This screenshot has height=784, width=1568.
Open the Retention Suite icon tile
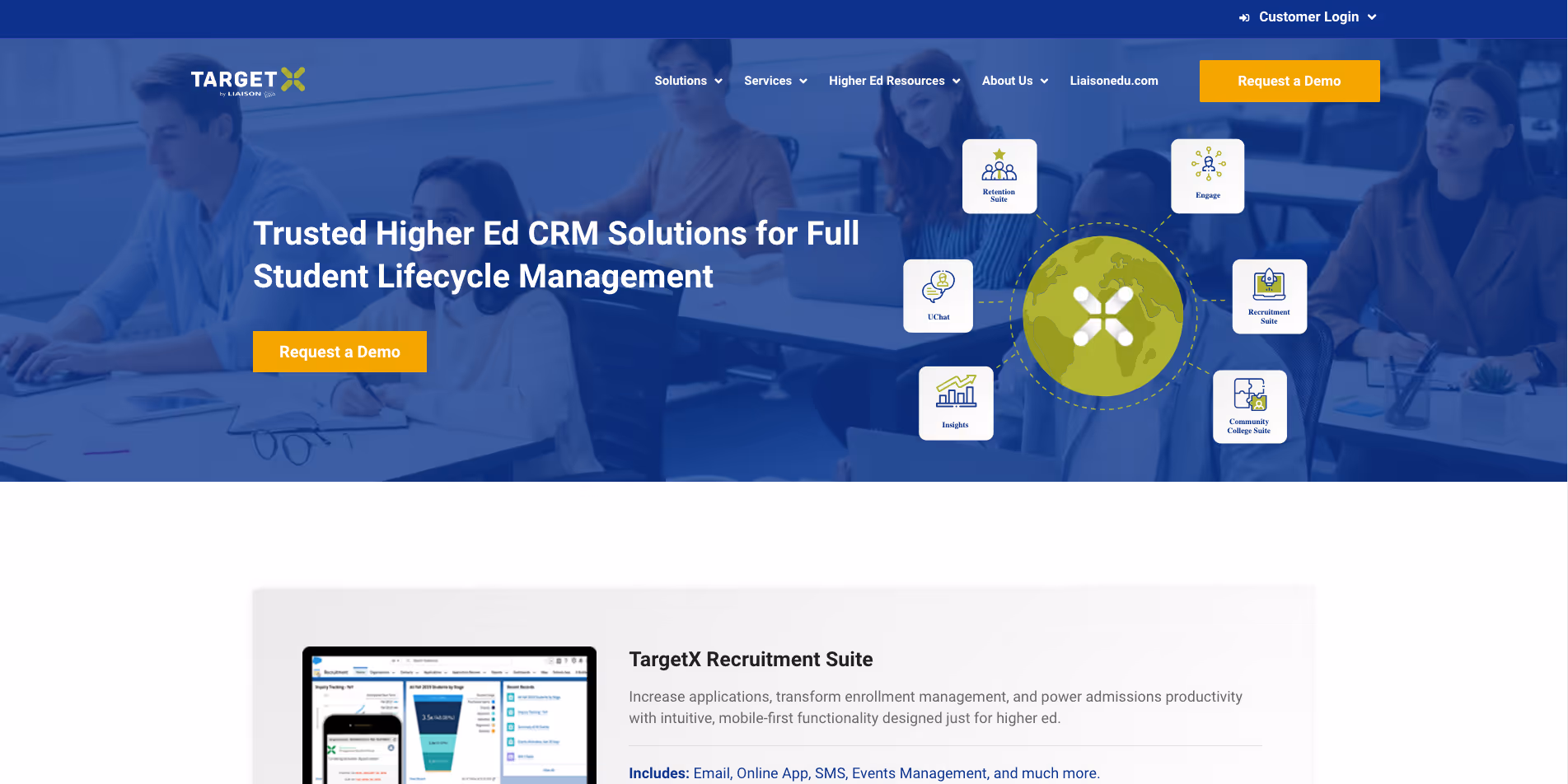pos(999,176)
